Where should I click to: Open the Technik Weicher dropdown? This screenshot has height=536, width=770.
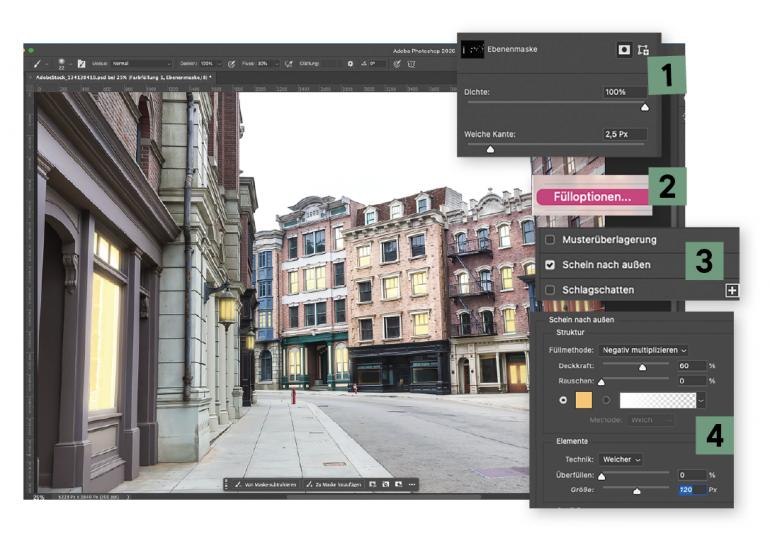point(622,460)
